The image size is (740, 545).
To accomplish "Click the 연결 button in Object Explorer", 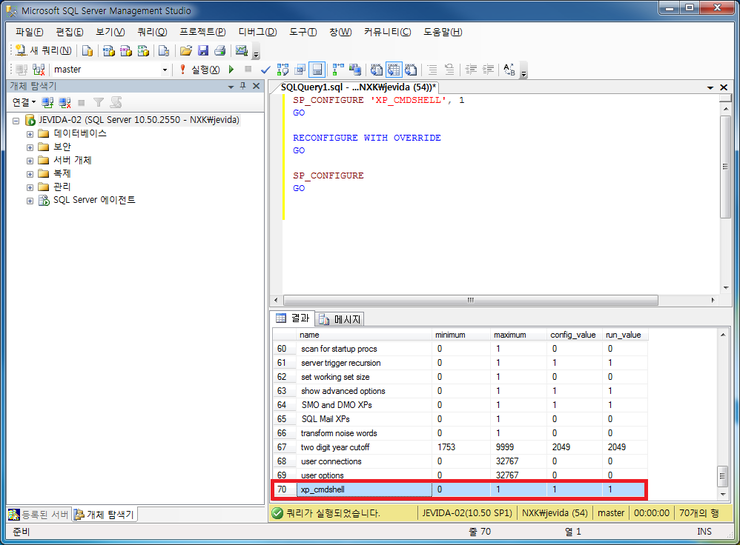I will click(x=24, y=102).
